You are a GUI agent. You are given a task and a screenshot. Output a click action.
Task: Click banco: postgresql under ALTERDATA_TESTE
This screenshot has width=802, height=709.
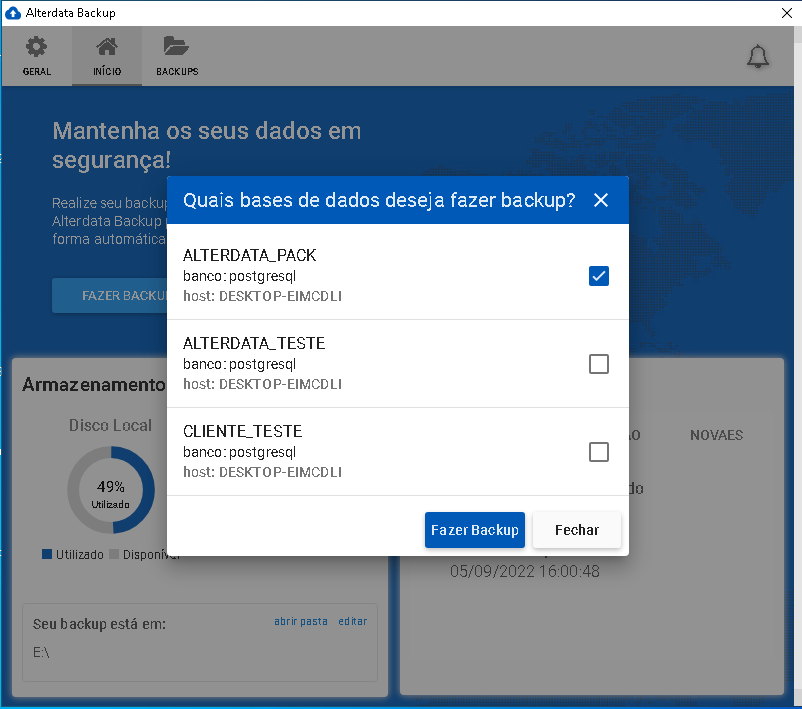coord(239,365)
